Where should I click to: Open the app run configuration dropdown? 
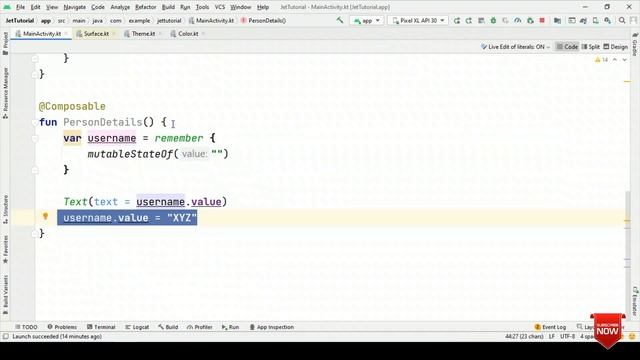tap(367, 20)
